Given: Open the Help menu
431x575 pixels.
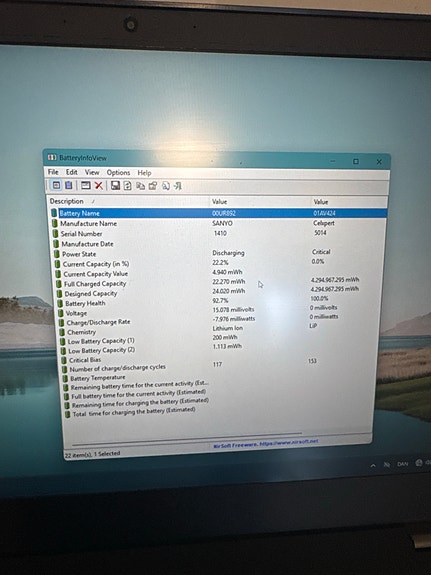Looking at the screenshot, I should (144, 173).
